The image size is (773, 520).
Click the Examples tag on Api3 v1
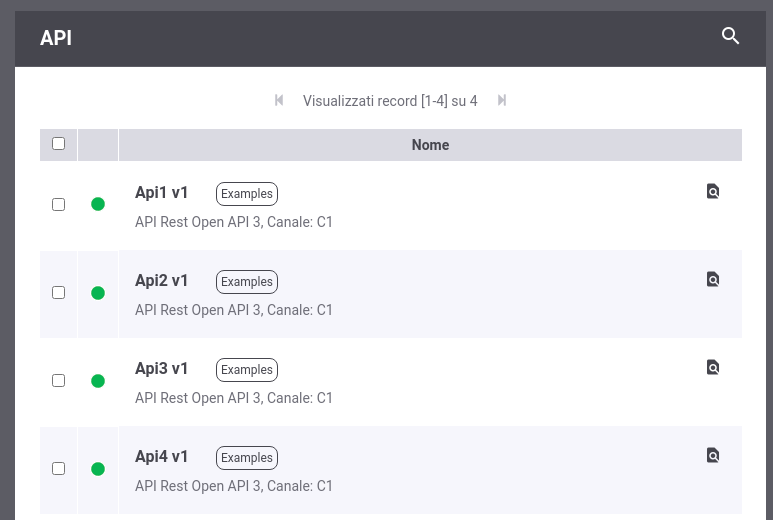click(x=247, y=370)
